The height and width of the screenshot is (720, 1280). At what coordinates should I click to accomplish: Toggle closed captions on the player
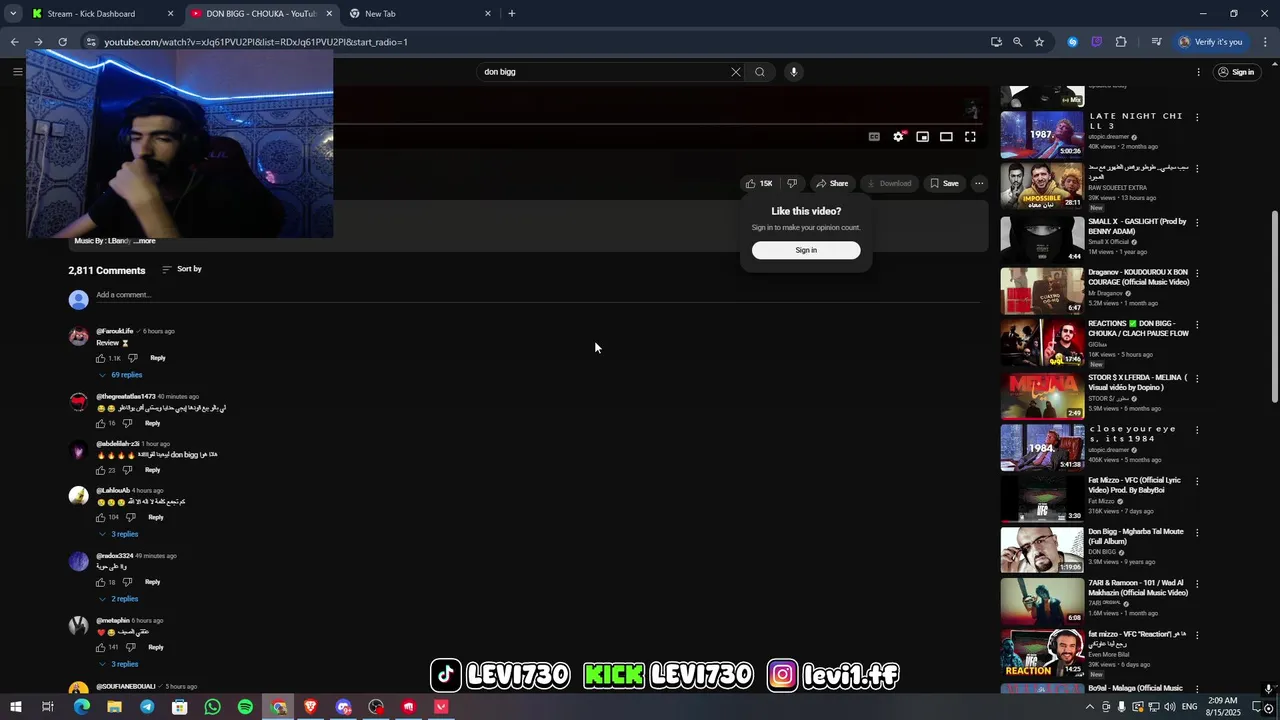874,137
